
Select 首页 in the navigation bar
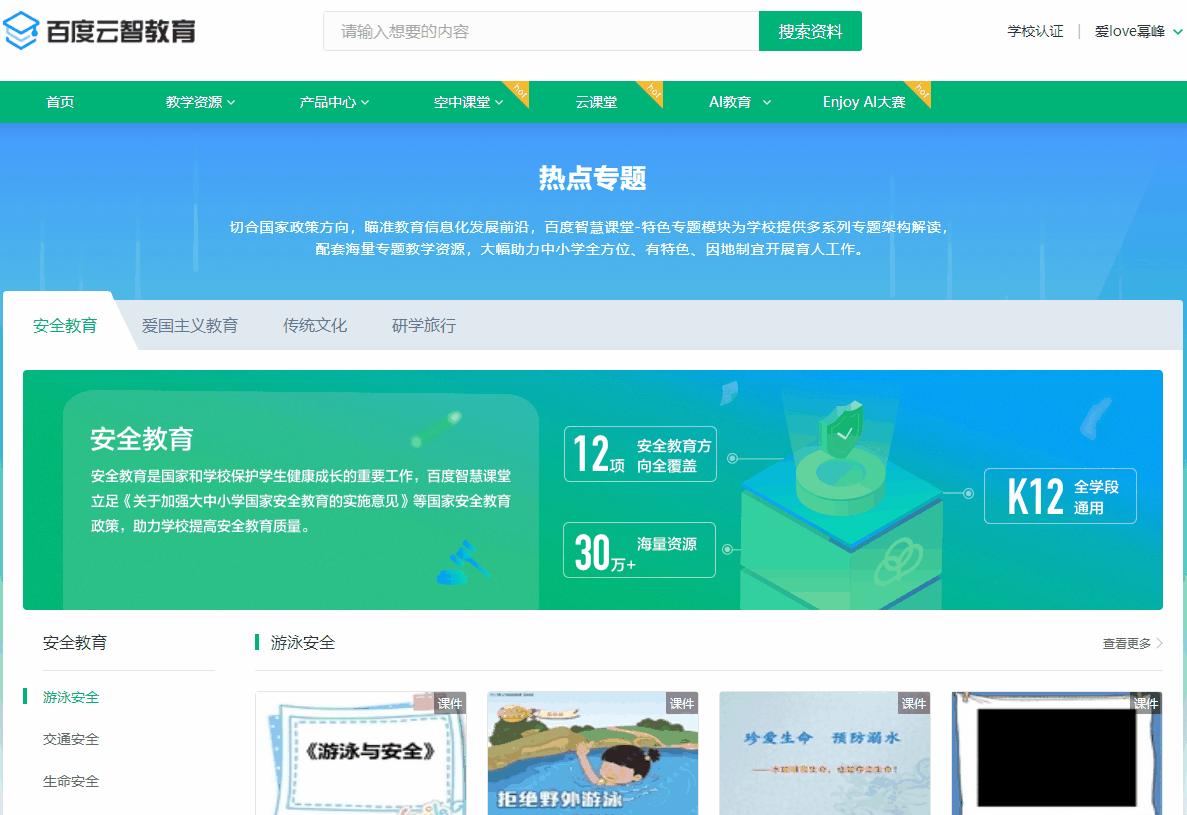tap(59, 102)
